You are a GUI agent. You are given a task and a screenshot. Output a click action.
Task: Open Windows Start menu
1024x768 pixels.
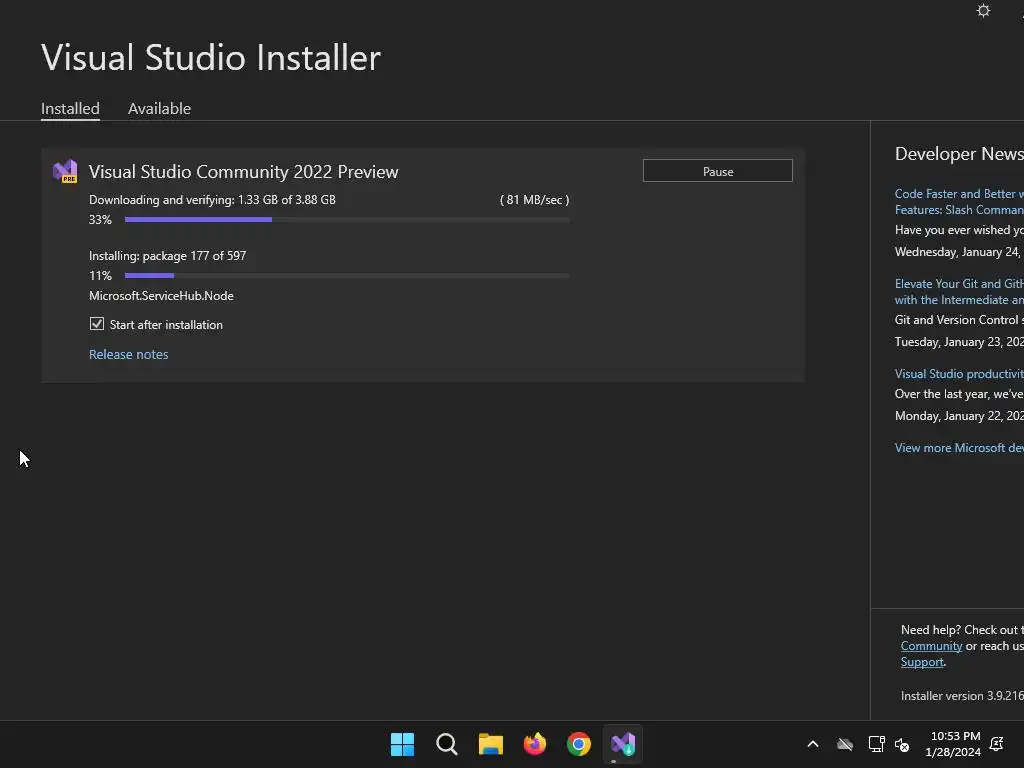pyautogui.click(x=402, y=744)
